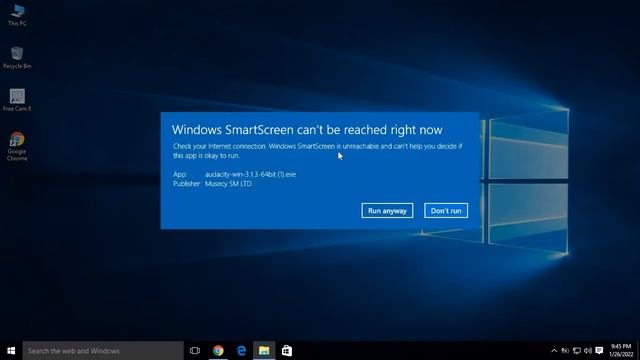The width and height of the screenshot is (640, 360).
Task: Open File Explorer from the taskbar
Action: [264, 351]
